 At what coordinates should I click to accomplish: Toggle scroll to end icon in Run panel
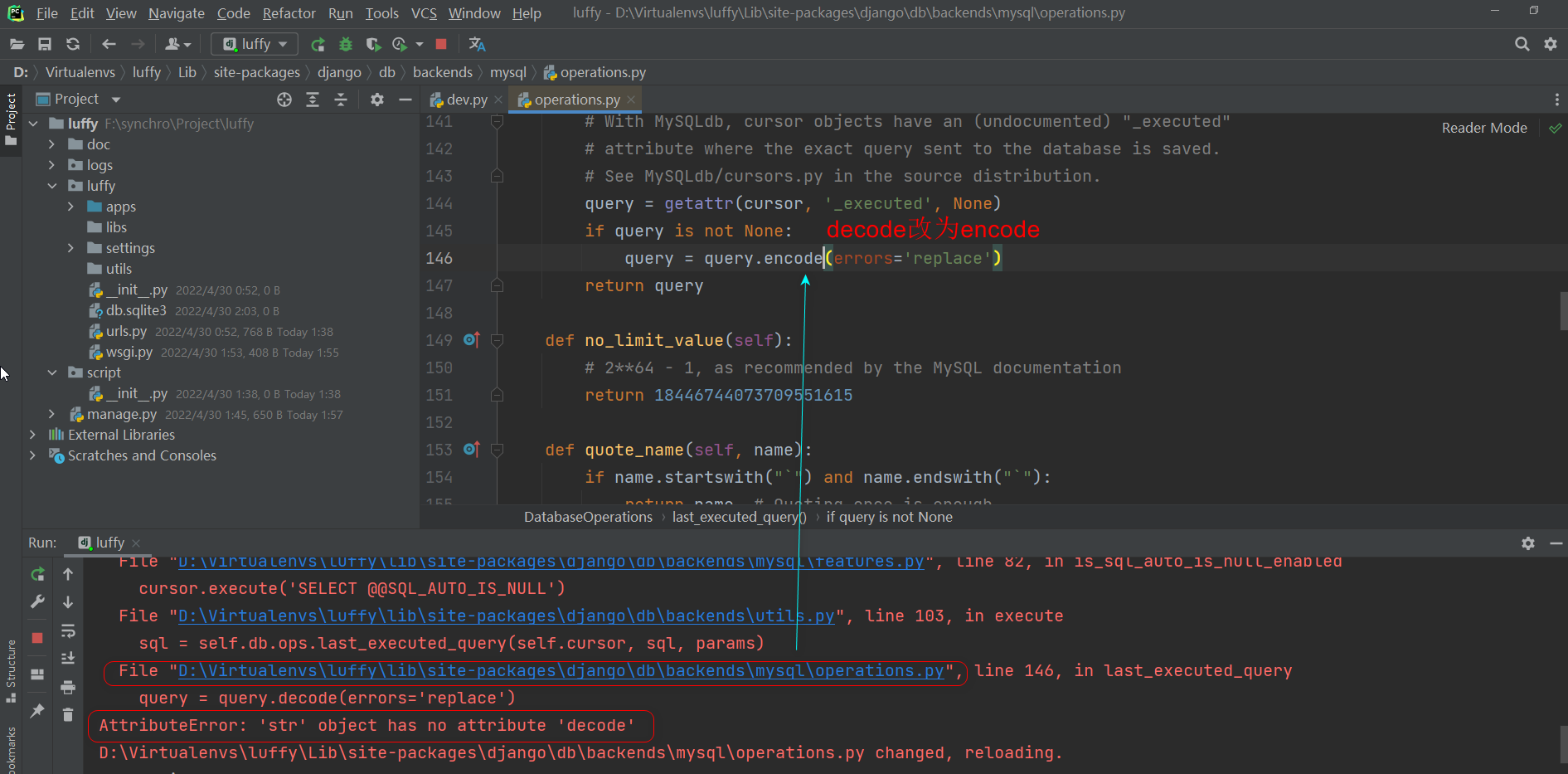(68, 659)
